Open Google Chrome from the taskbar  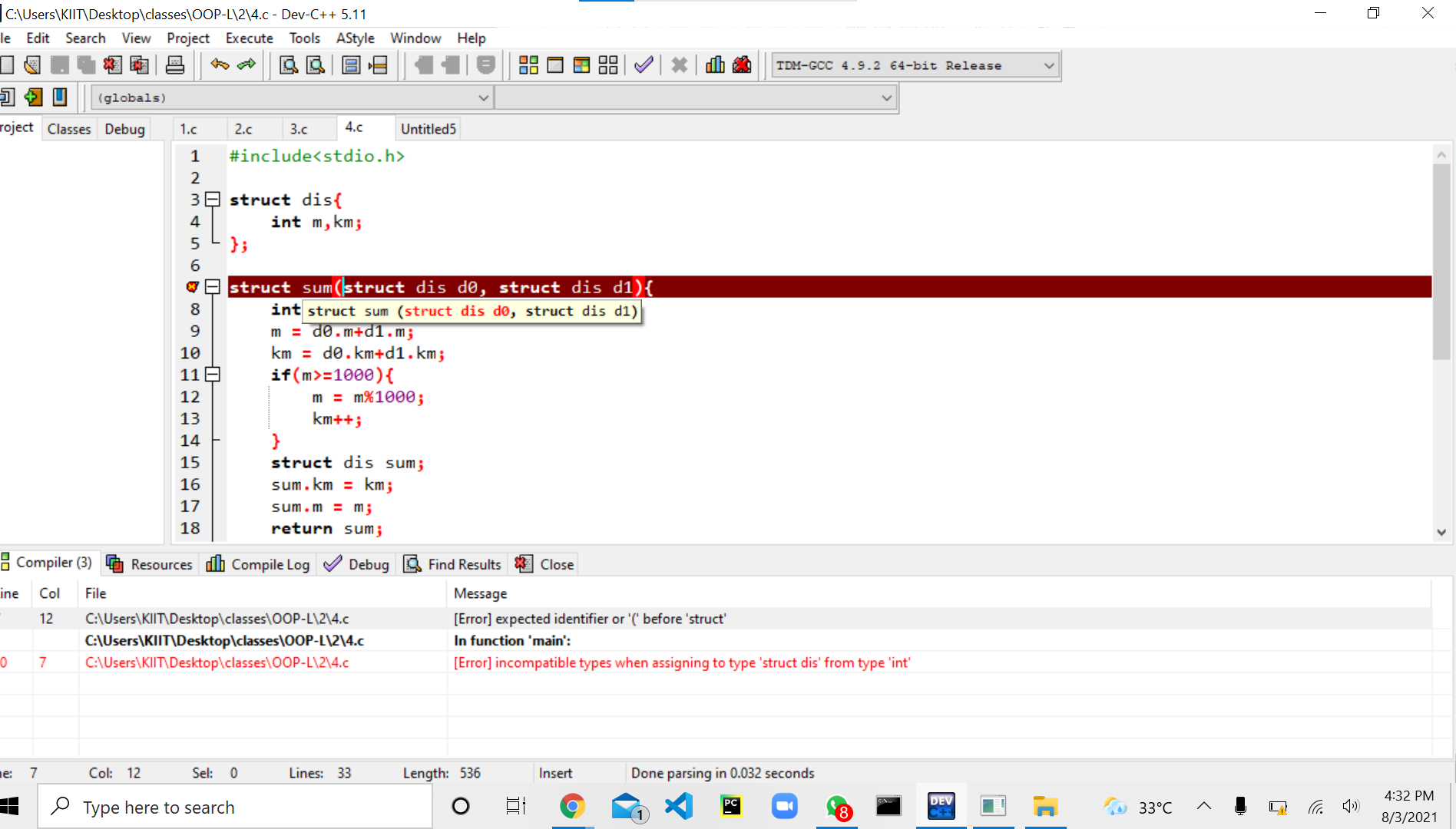coord(572,807)
